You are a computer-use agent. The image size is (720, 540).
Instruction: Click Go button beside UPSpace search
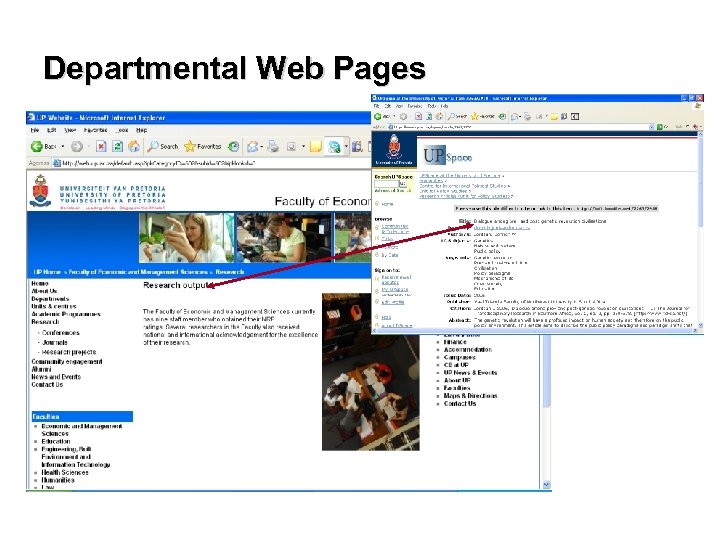tap(403, 184)
